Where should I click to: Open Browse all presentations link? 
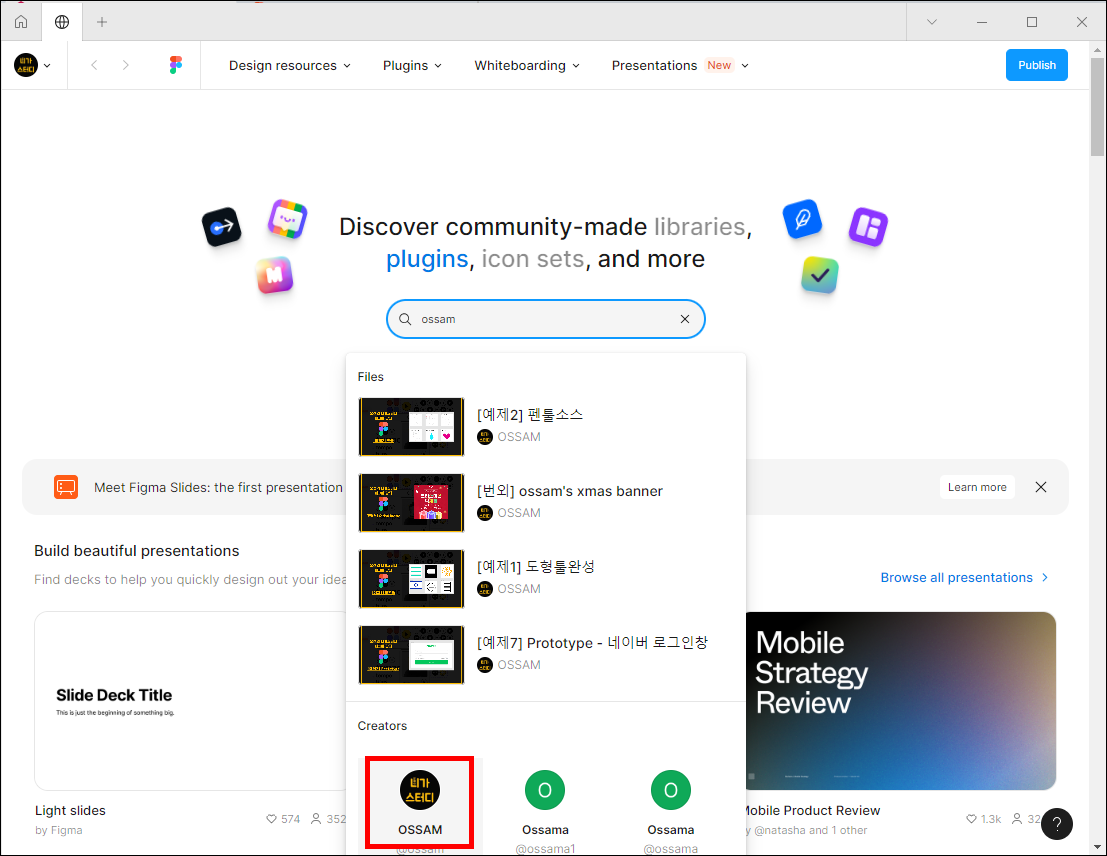click(964, 578)
